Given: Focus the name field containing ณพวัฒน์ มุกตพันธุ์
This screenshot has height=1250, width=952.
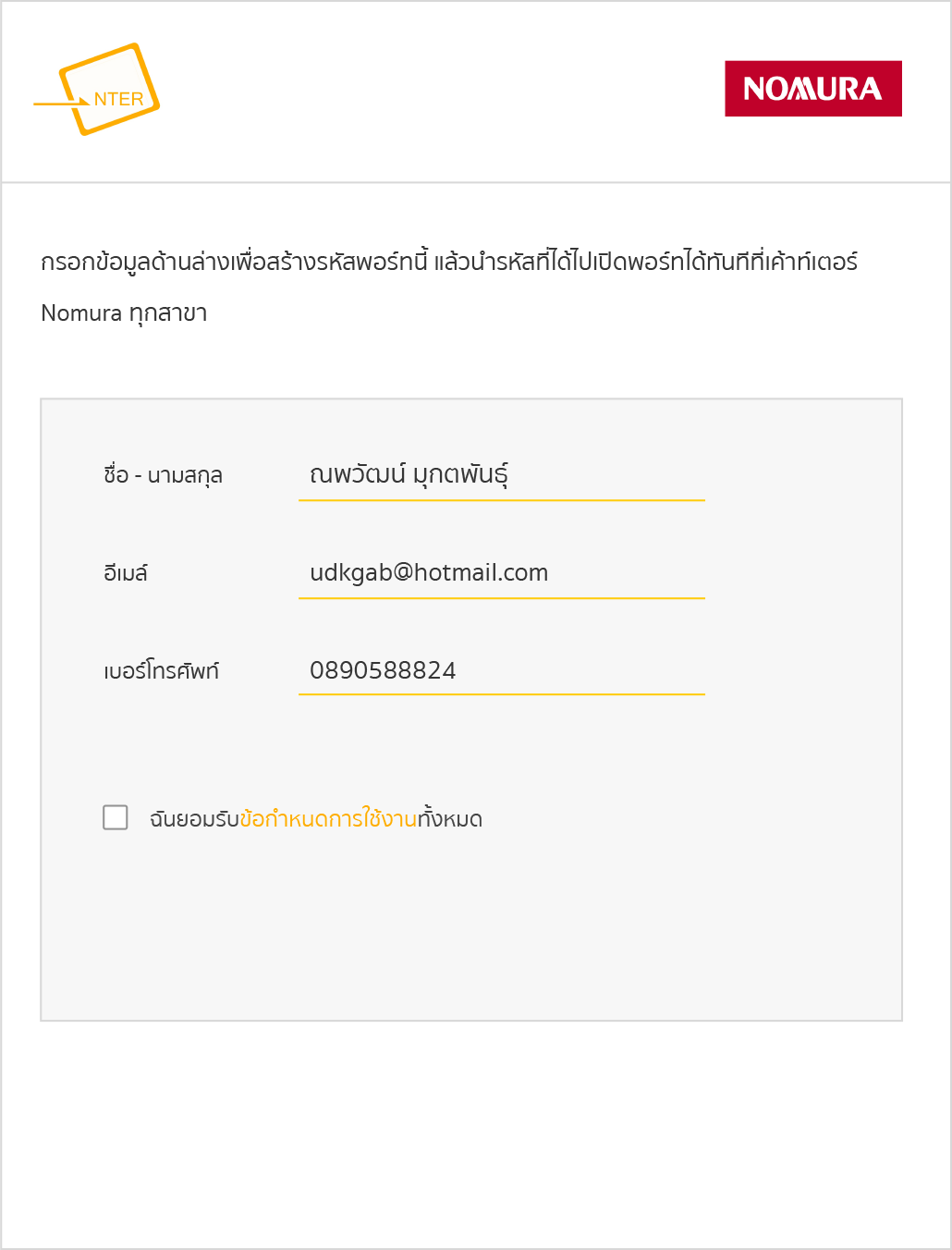Looking at the screenshot, I should pyautogui.click(x=501, y=475).
